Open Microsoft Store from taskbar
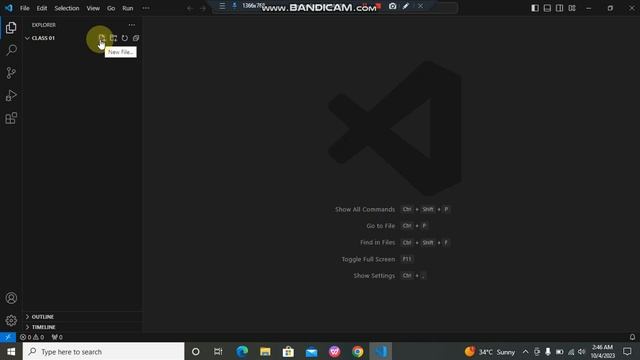The height and width of the screenshot is (360, 640). [288, 351]
